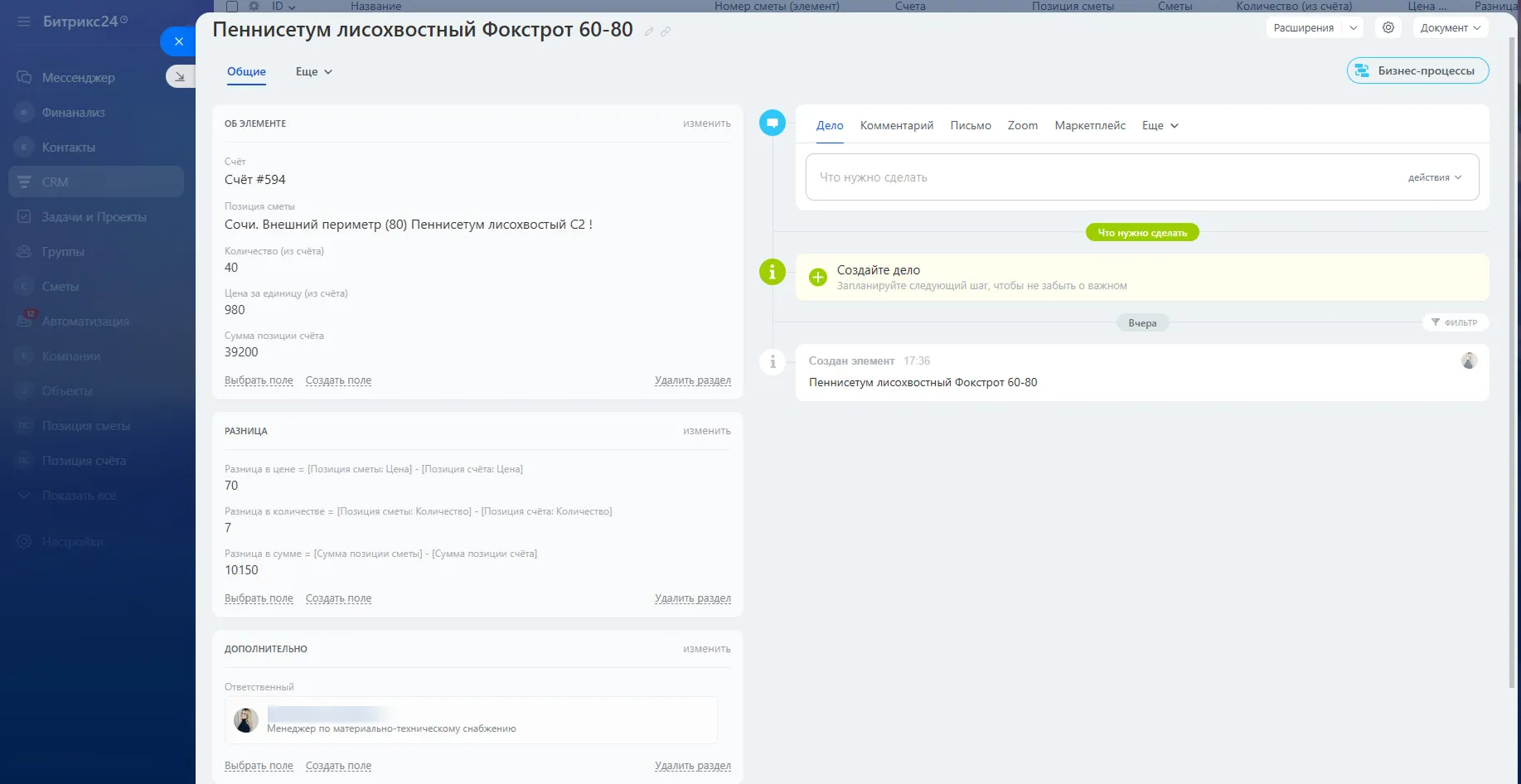This screenshot has width=1521, height=784.
Task: Close the slider panel with X button
Action: pos(178,41)
